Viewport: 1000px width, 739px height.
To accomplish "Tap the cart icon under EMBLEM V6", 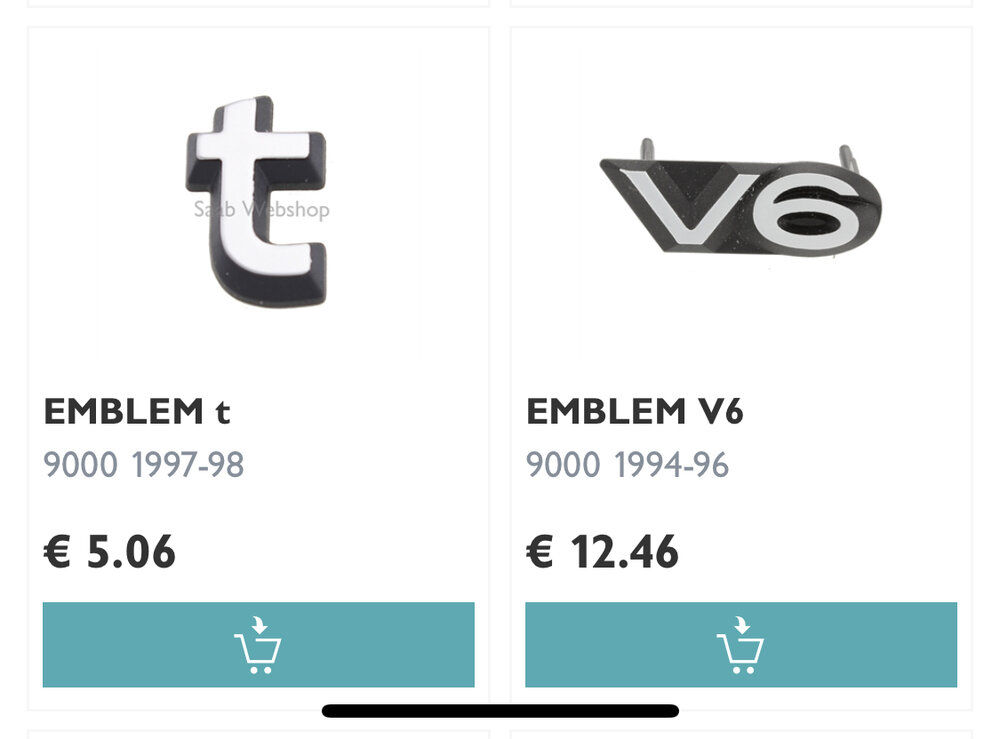I will [x=740, y=645].
